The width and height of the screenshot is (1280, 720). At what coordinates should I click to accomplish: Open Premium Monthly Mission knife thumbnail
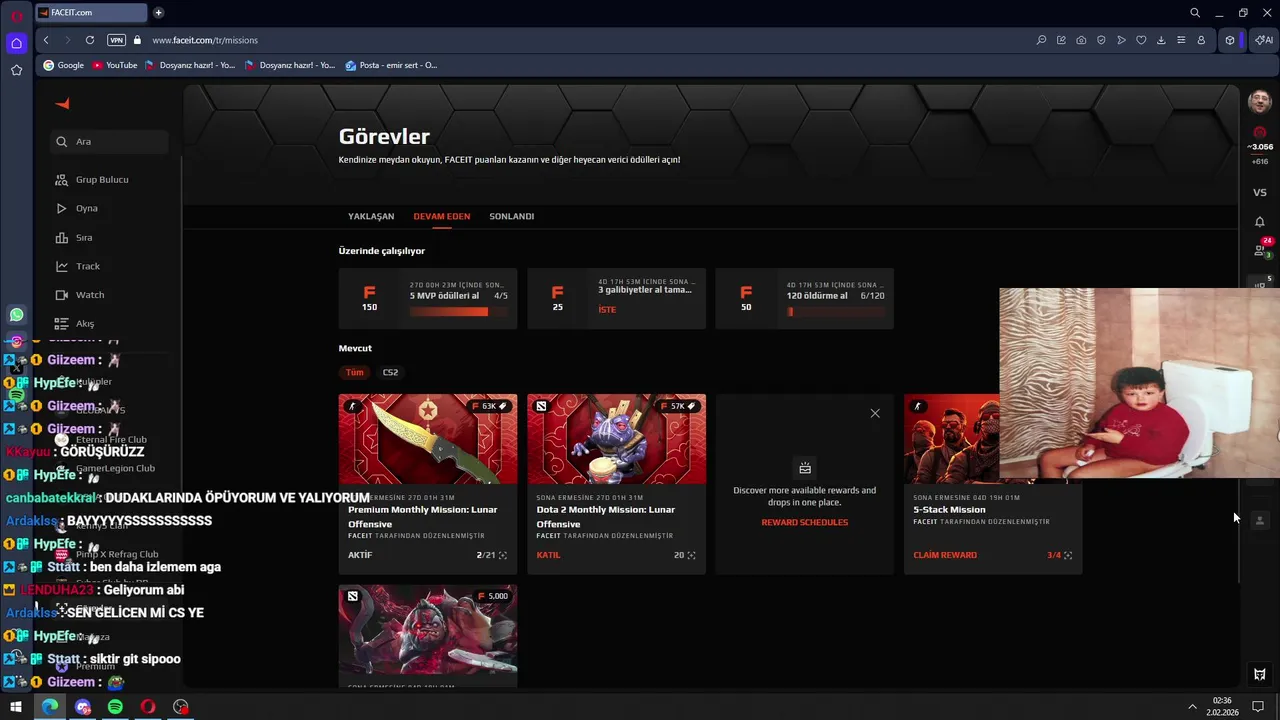(x=428, y=439)
